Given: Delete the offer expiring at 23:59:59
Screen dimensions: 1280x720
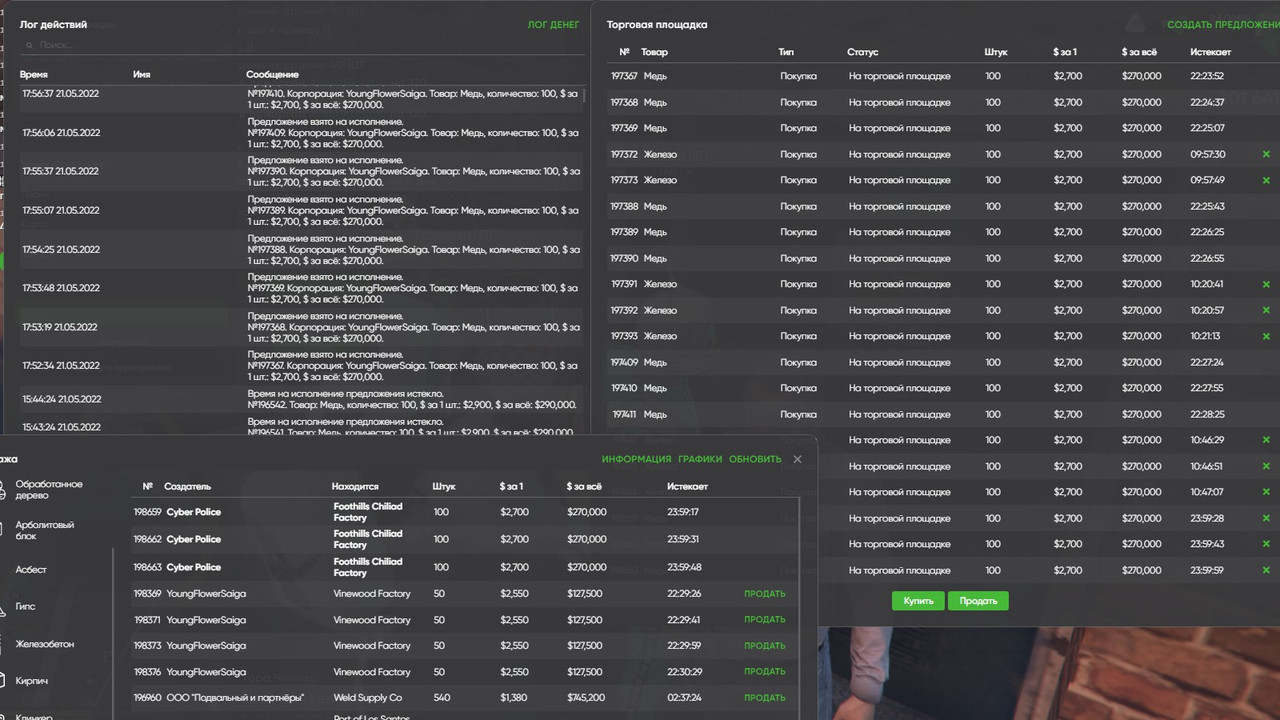Looking at the screenshot, I should pyautogui.click(x=1266, y=570).
